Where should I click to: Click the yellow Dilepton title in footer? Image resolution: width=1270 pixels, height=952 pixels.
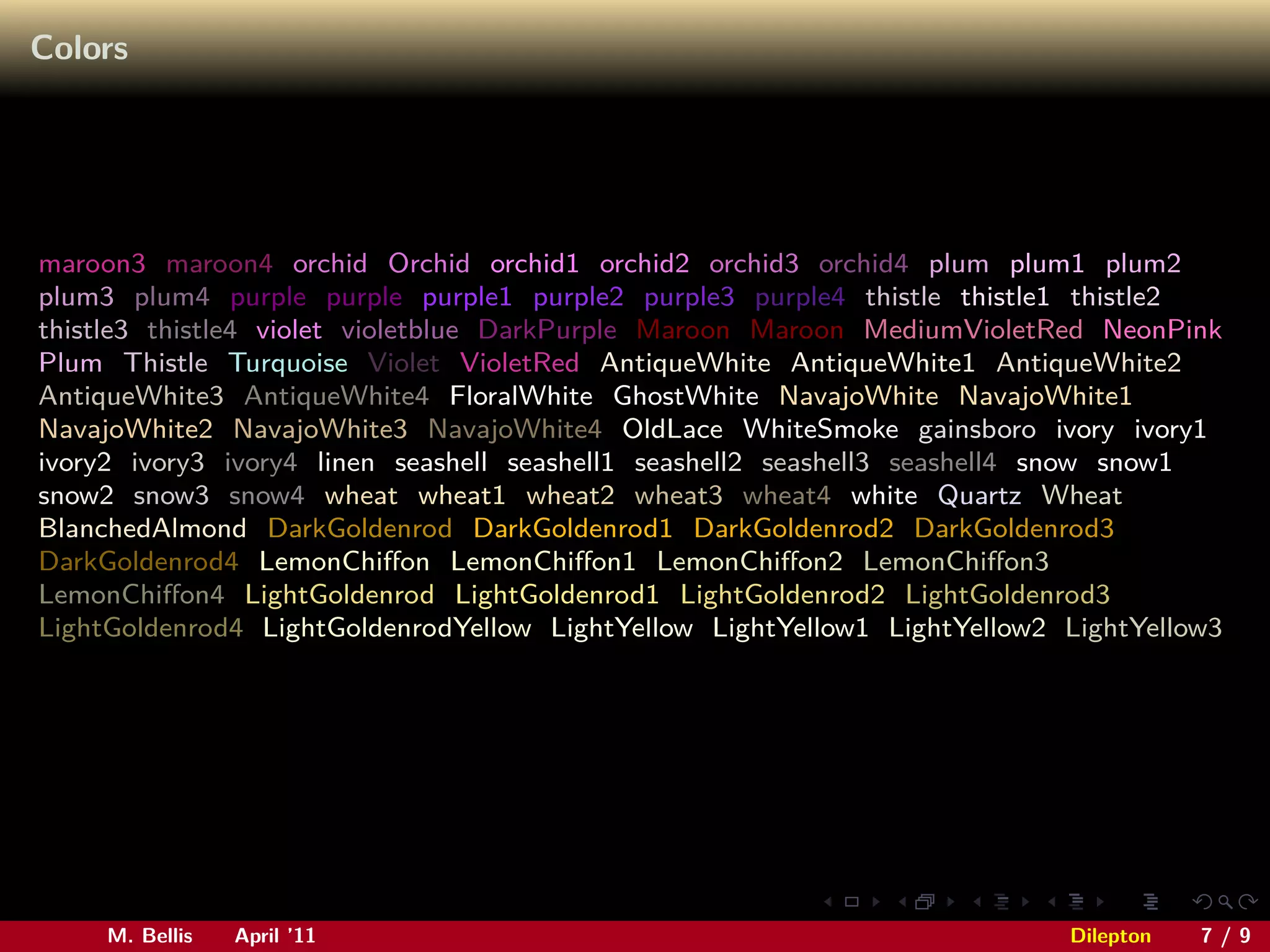coord(1110,935)
